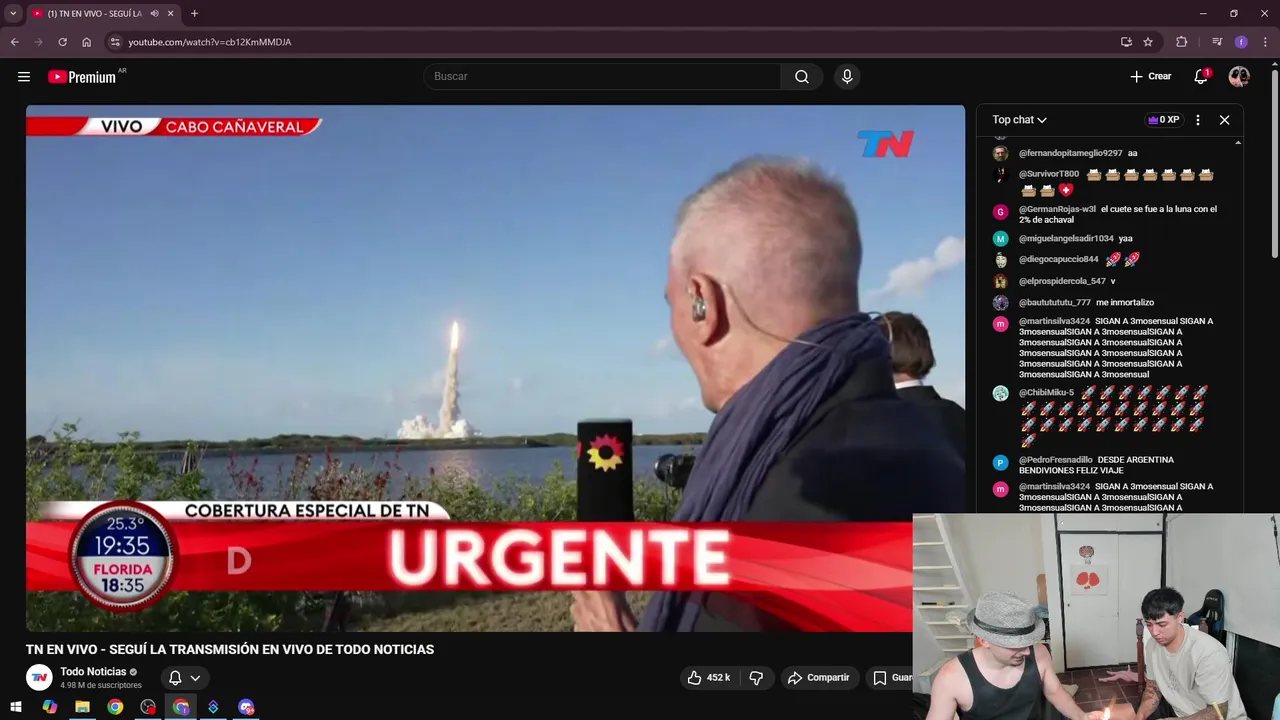Click the Buscar search field
Screen dimensions: 1280x720
click(x=602, y=77)
